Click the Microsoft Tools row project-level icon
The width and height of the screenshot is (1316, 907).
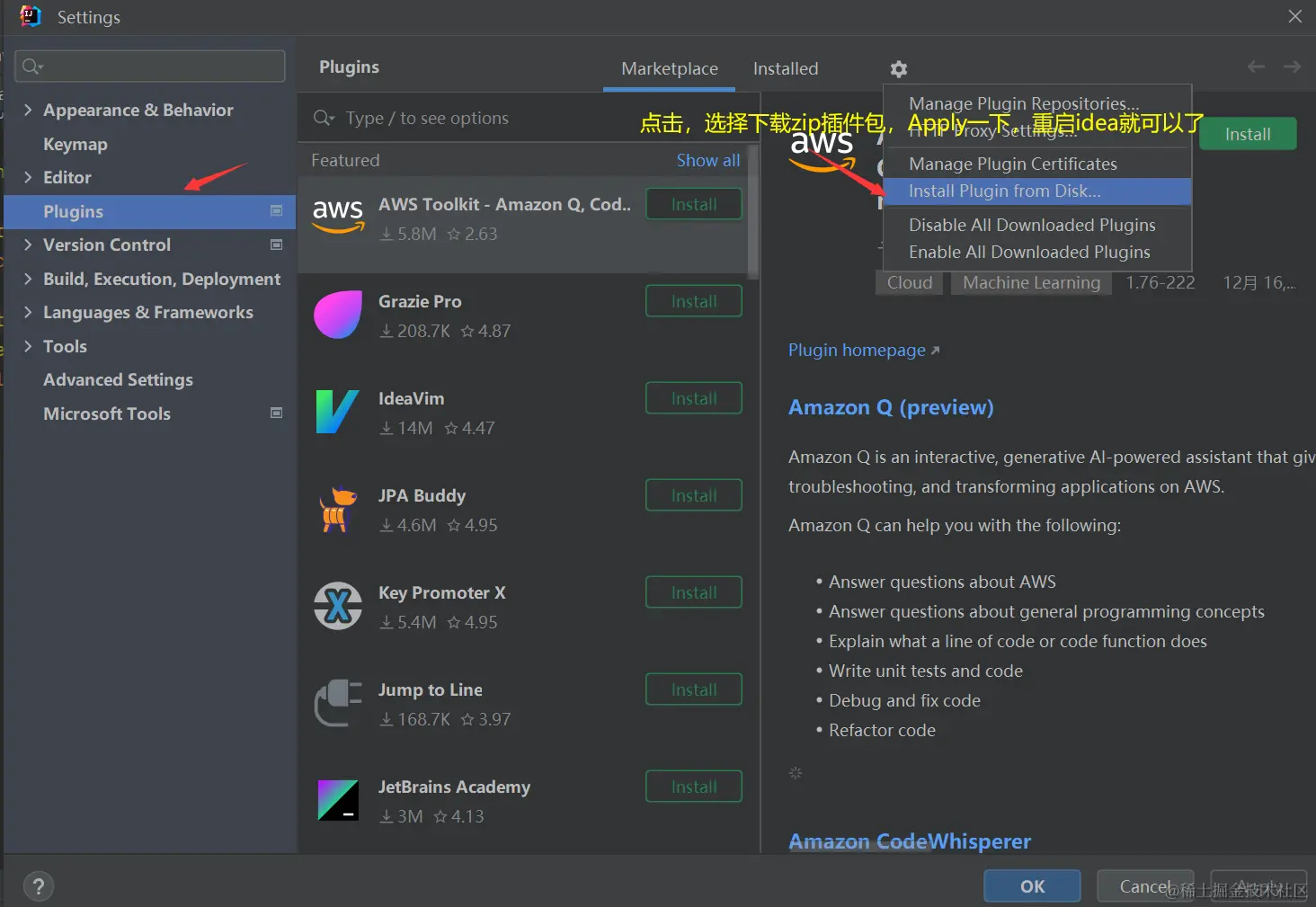[x=277, y=413]
